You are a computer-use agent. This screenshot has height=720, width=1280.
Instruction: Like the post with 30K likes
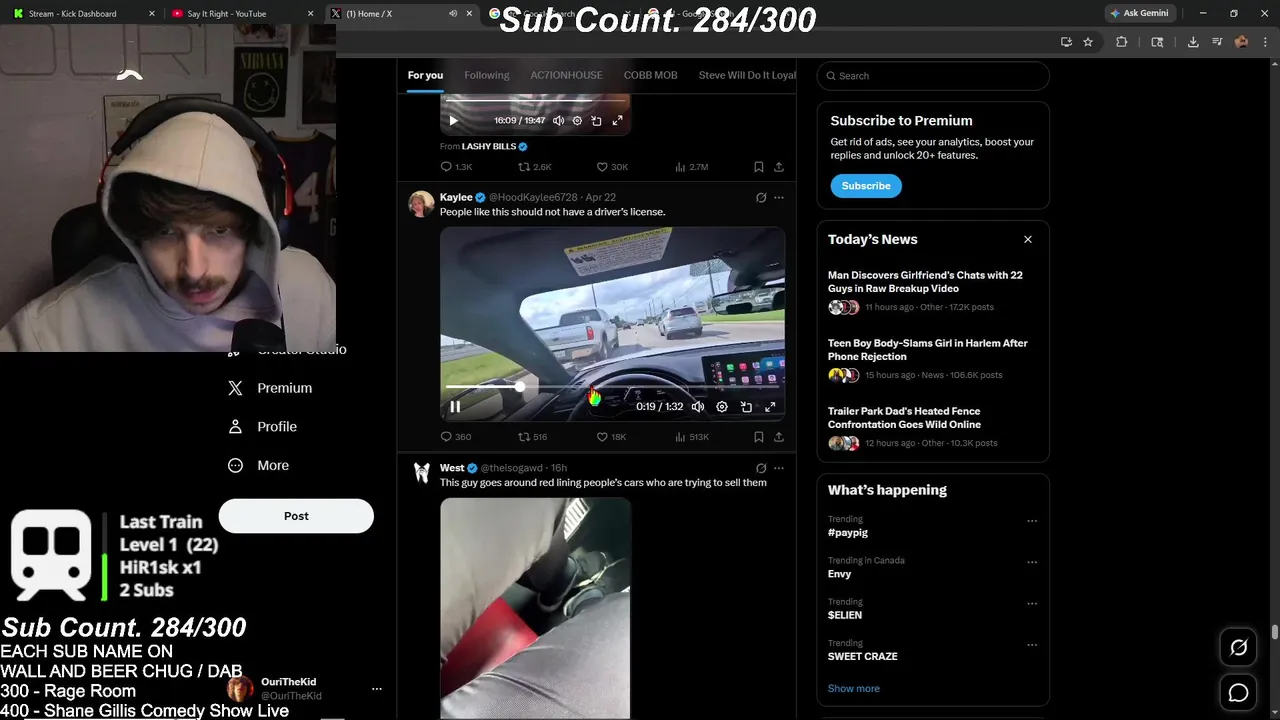[612, 167]
